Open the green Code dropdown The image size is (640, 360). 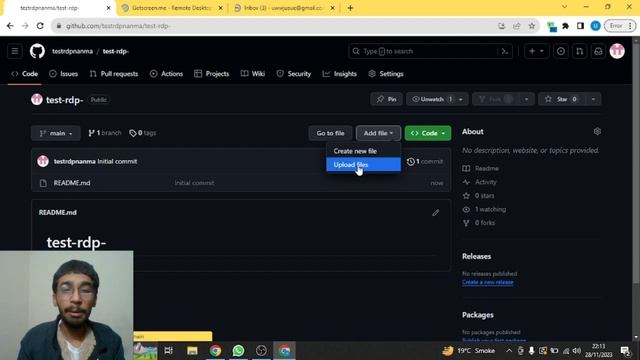coord(428,133)
